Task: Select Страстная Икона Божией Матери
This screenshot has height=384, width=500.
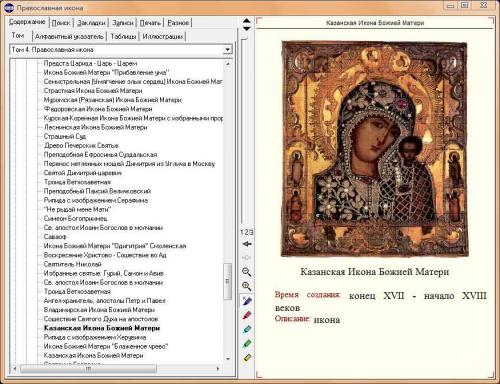Action: click(x=93, y=91)
